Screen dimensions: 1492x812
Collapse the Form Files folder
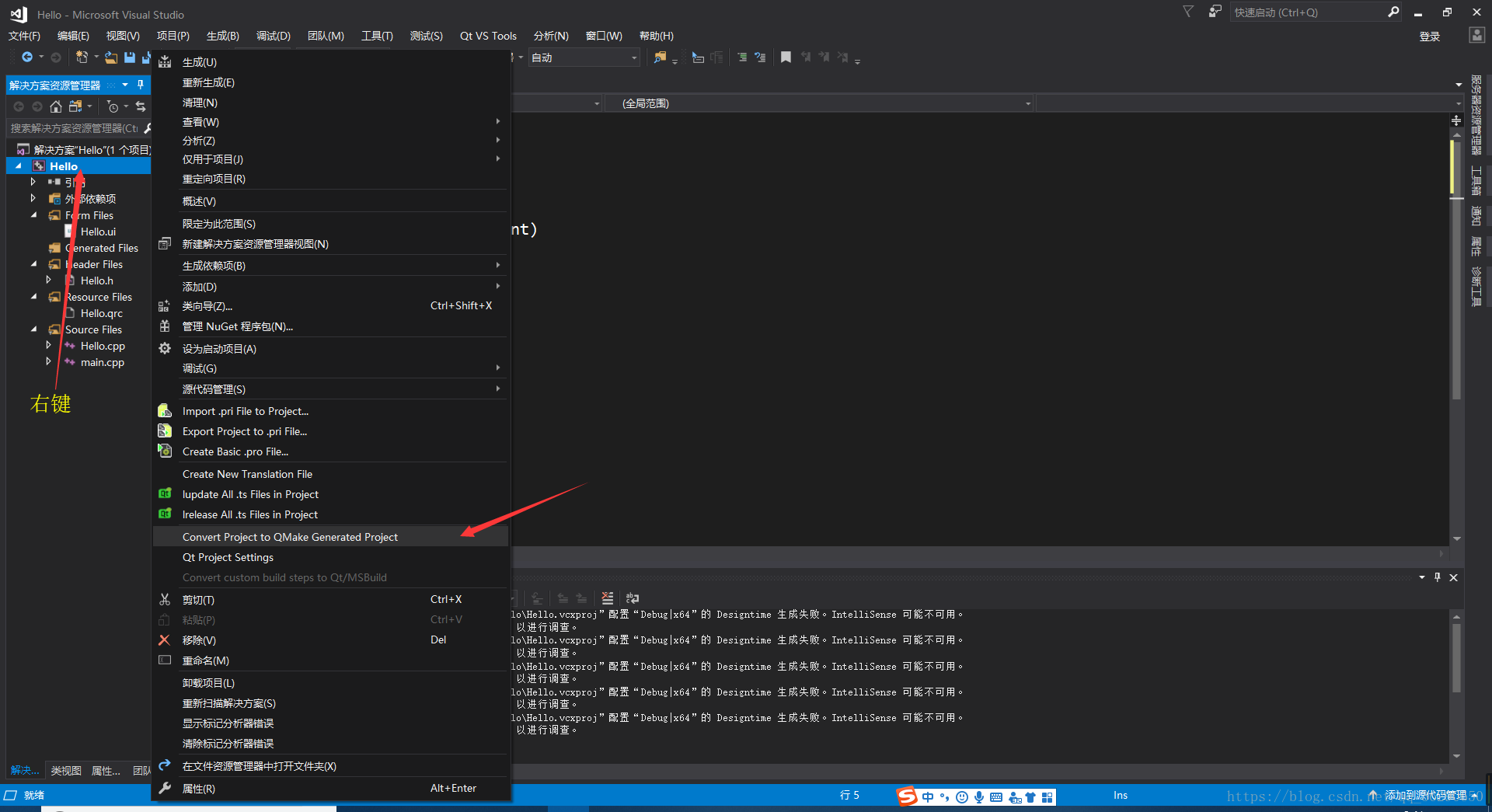pos(33,215)
